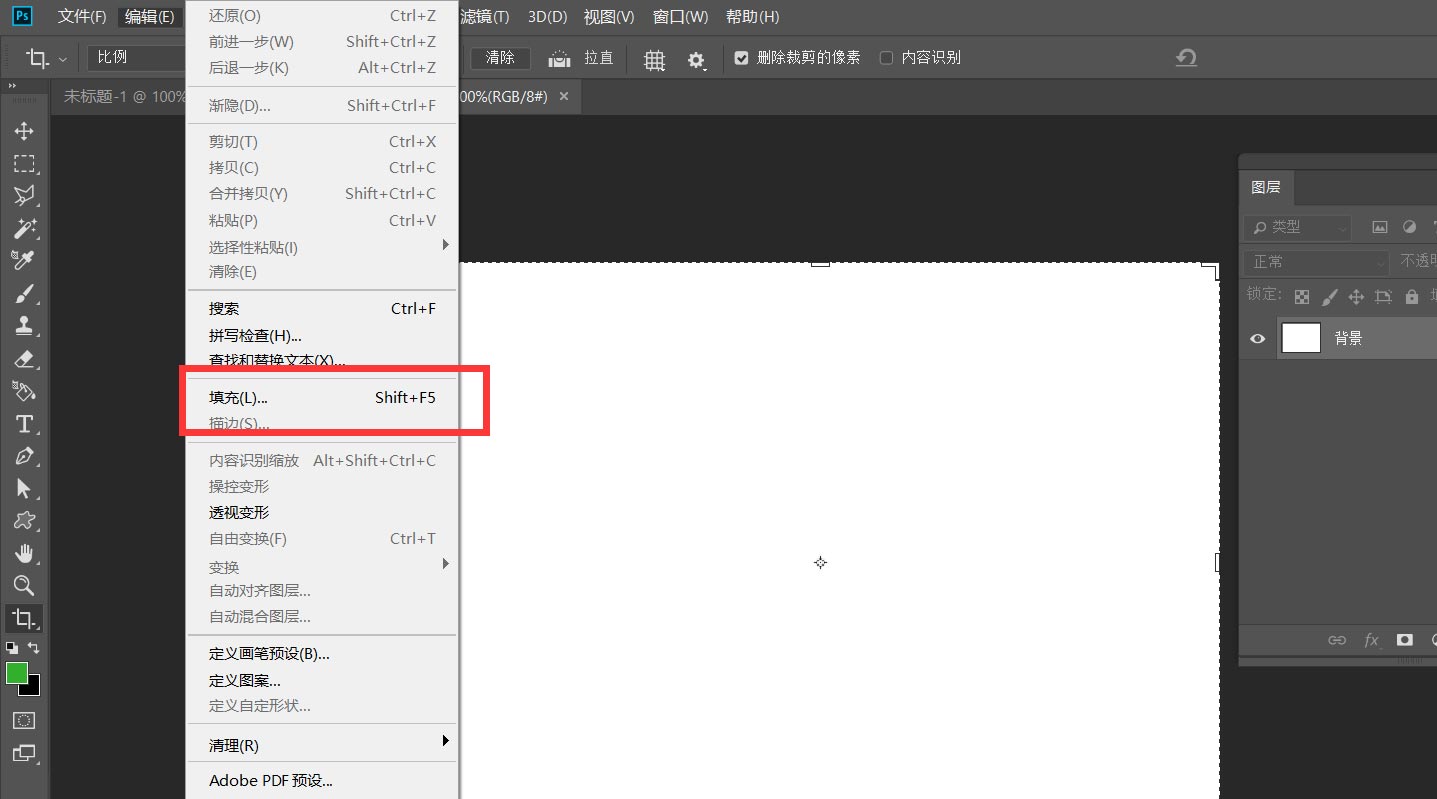
Task: Choose 填充 from the Edit menu
Action: 237,397
